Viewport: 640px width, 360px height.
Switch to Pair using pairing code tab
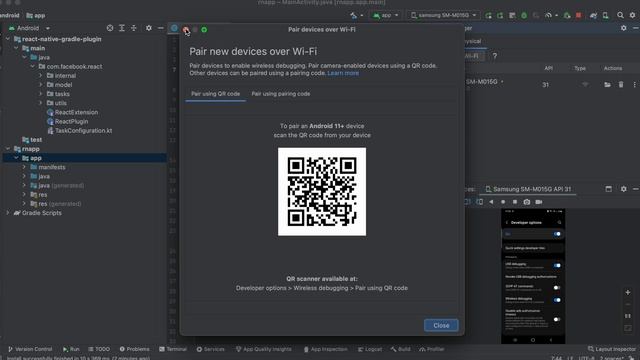(x=281, y=94)
